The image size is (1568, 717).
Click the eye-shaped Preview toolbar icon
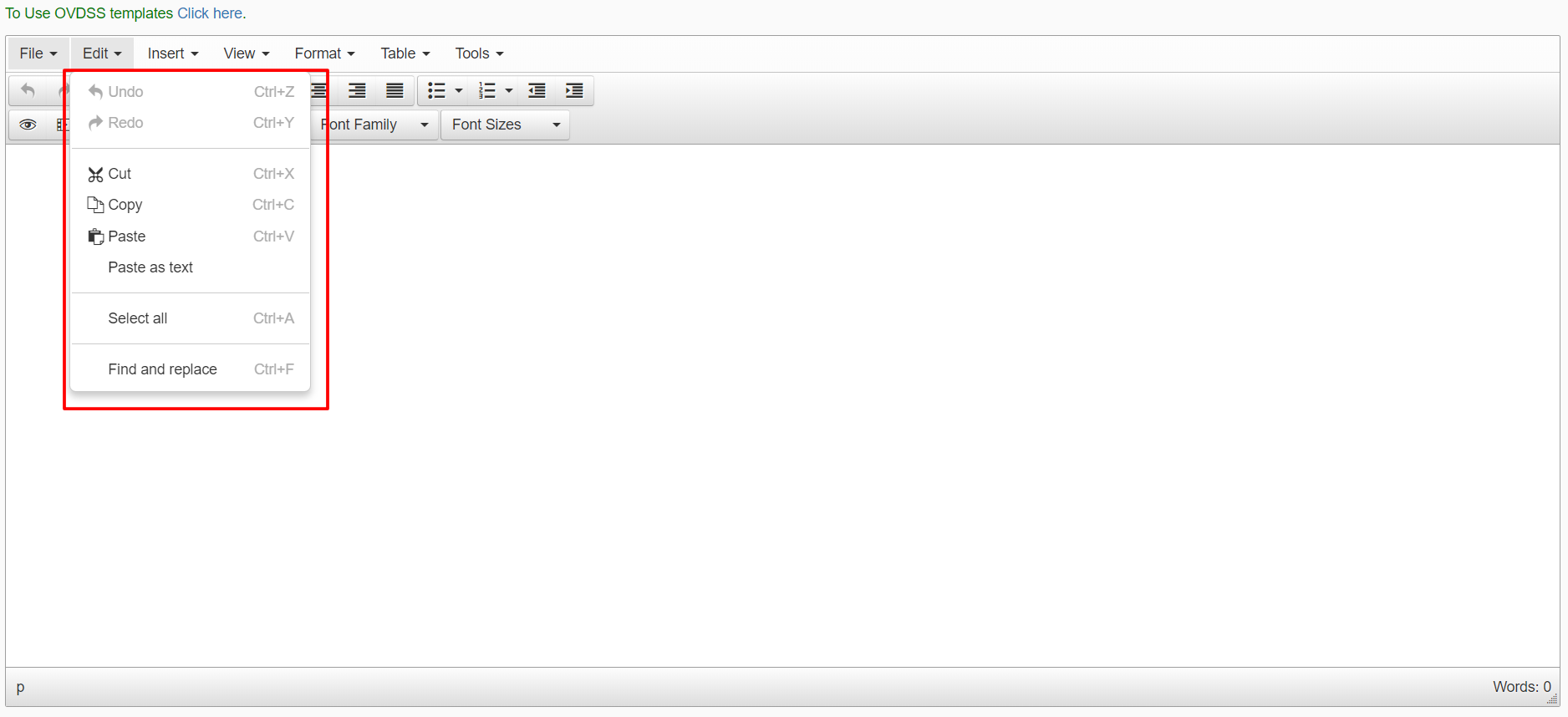[x=28, y=125]
